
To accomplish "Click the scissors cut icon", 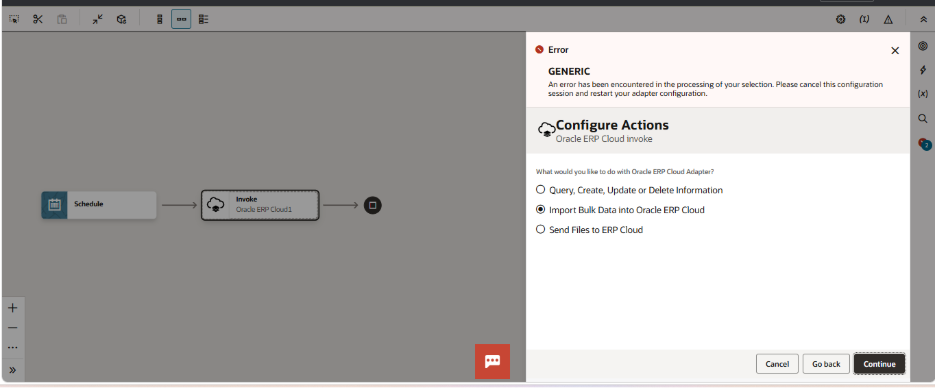I will click(x=38, y=19).
